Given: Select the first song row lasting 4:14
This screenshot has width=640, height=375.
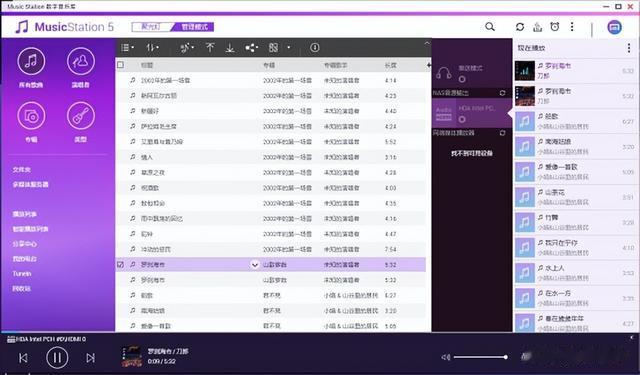Looking at the screenshot, I should (x=271, y=80).
